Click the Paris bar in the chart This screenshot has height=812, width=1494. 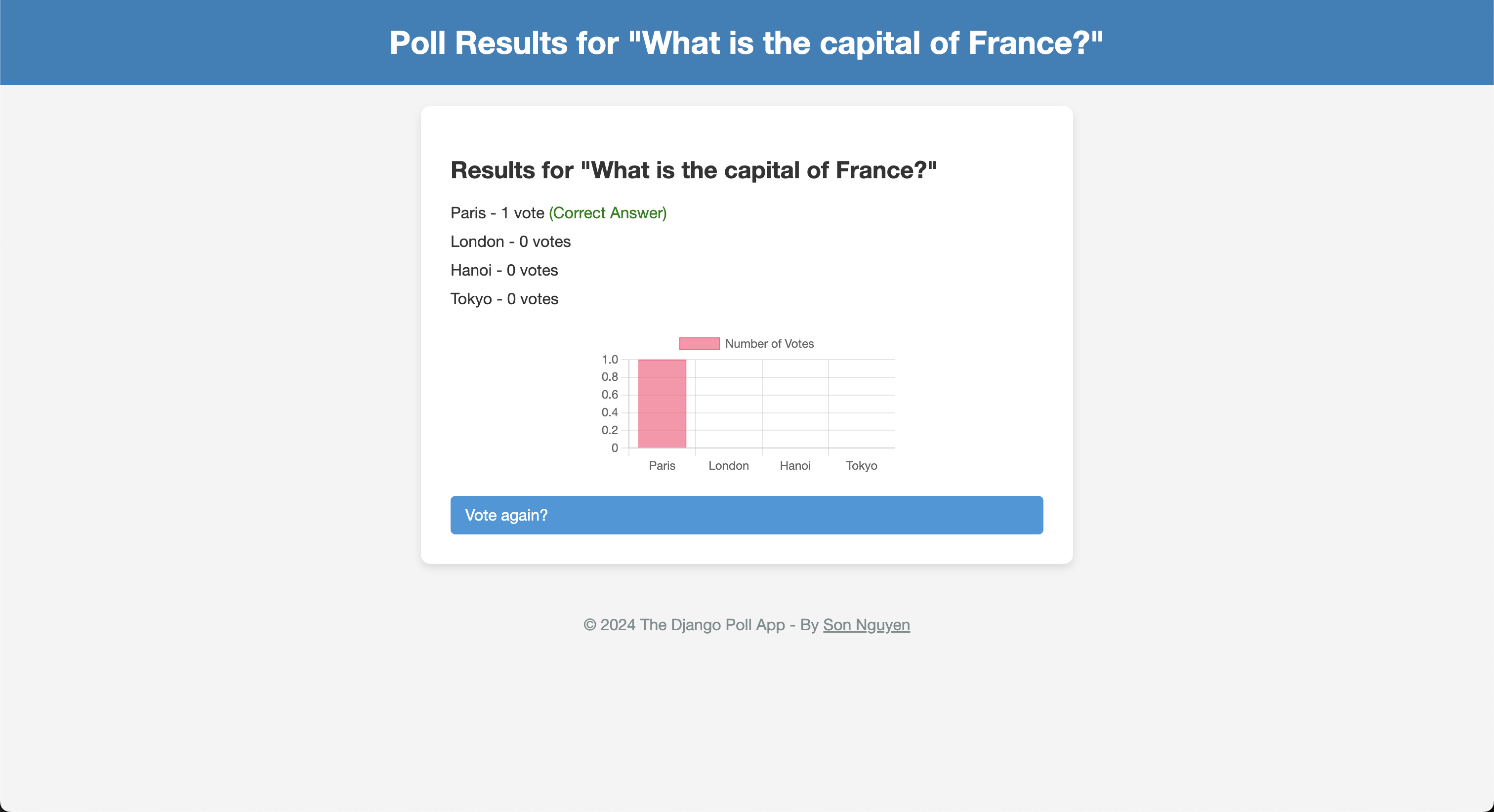tap(662, 405)
